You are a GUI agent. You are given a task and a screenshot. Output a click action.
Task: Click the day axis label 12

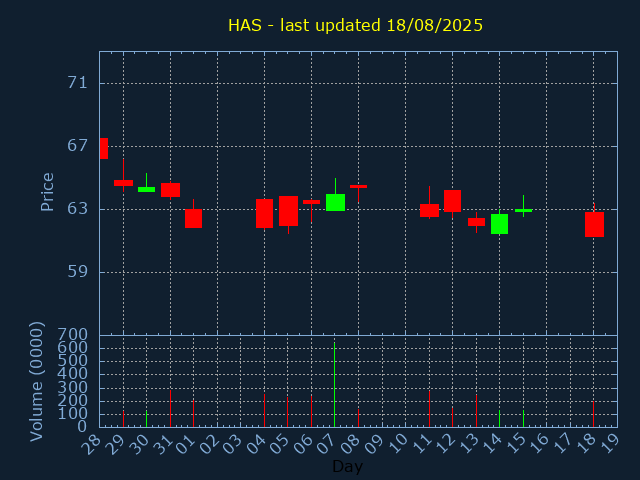443,444
